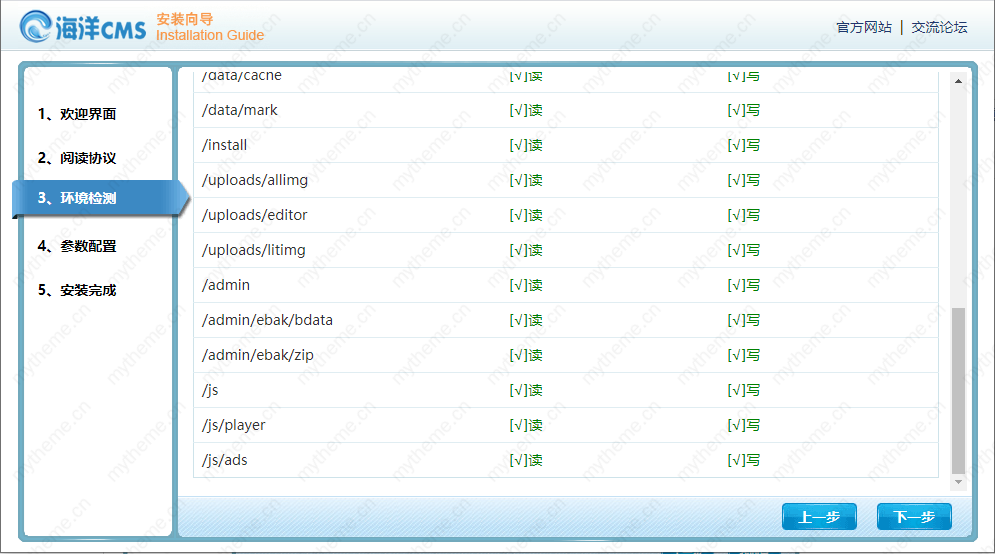Click the read status for /js/player
The width and height of the screenshot is (995, 554).
pyautogui.click(x=526, y=425)
